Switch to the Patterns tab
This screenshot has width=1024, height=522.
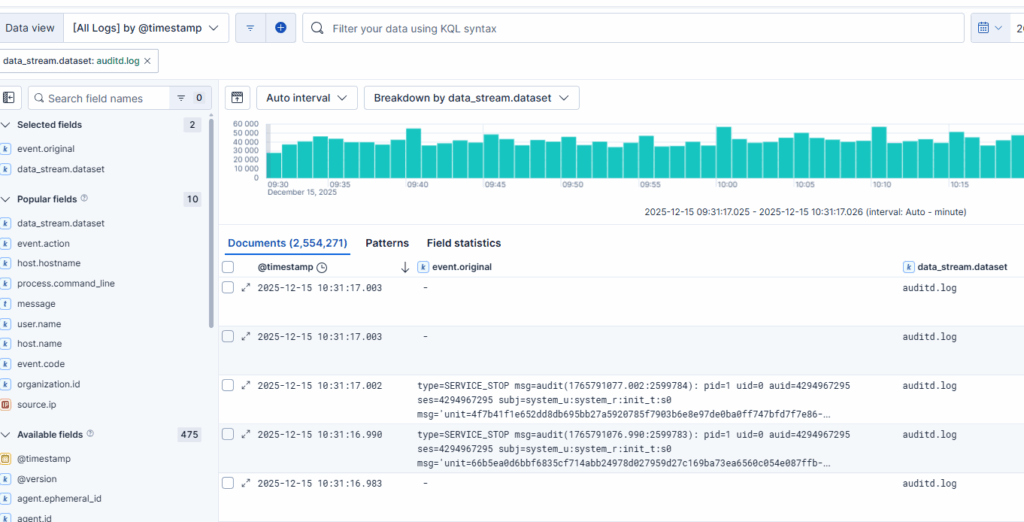[387, 243]
